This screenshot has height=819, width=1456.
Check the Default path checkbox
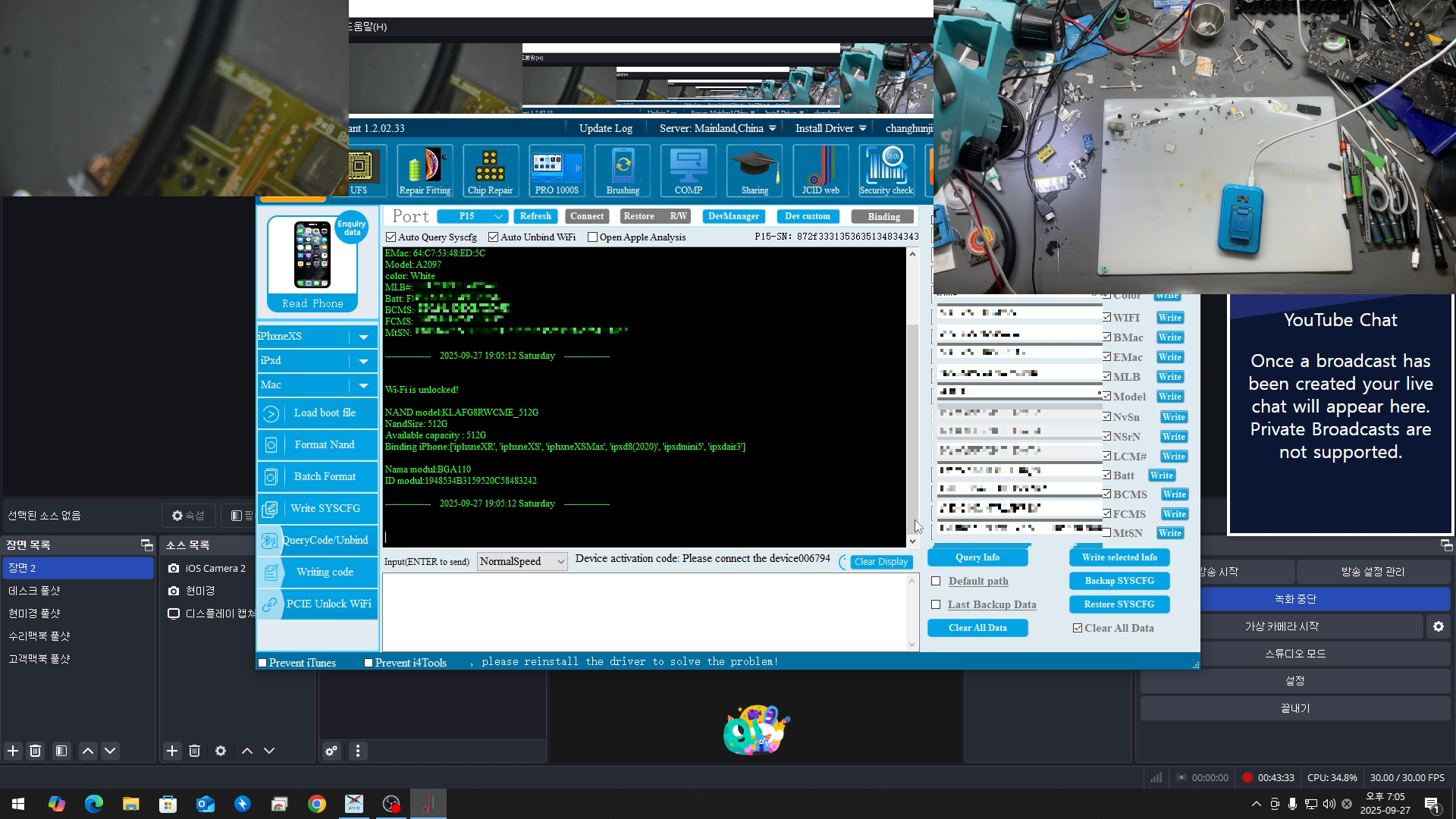tap(936, 582)
